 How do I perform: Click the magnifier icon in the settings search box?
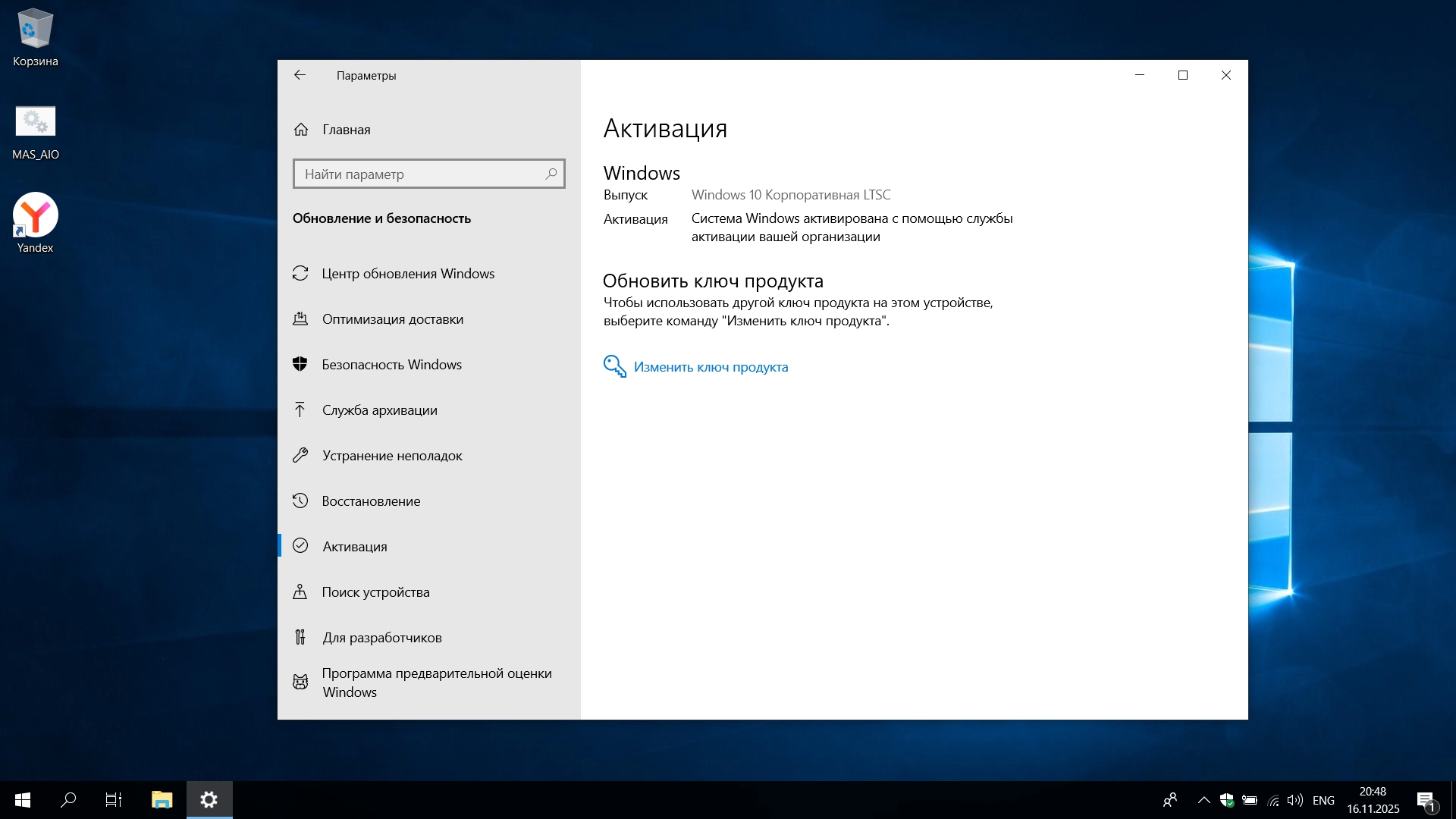tap(551, 174)
